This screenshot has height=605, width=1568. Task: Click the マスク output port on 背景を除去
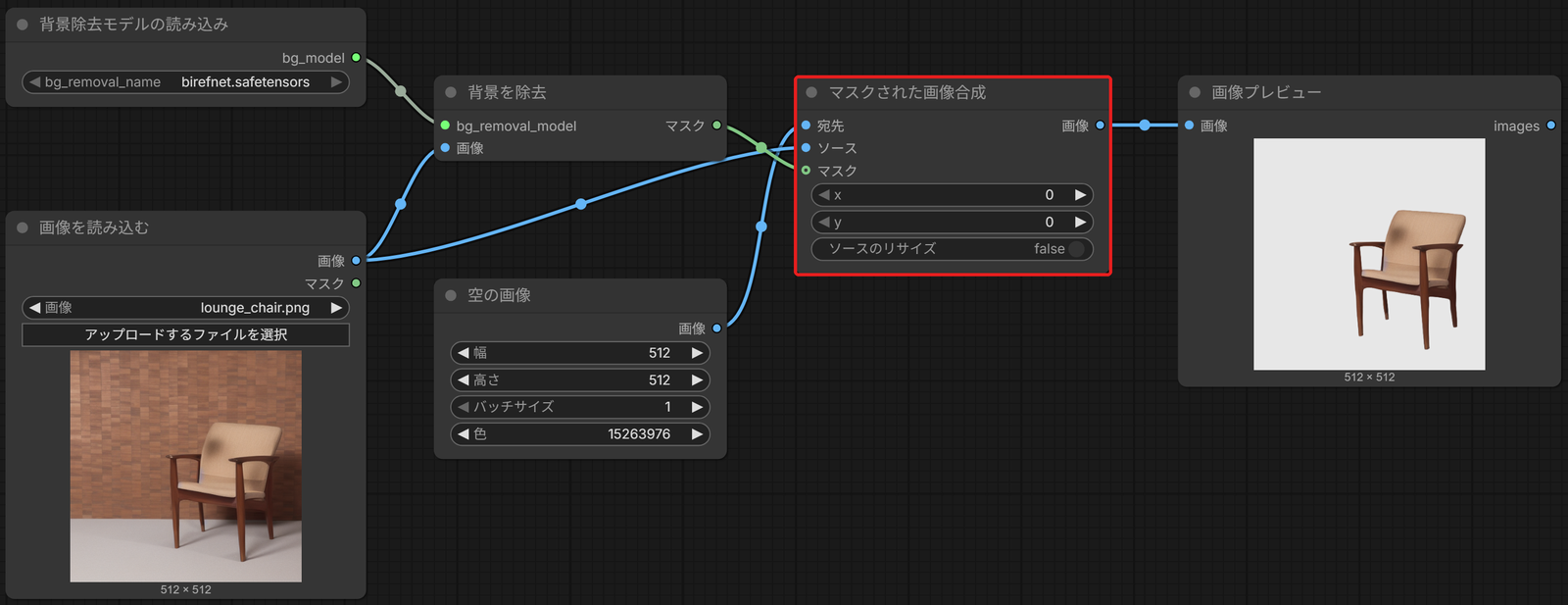pos(716,126)
